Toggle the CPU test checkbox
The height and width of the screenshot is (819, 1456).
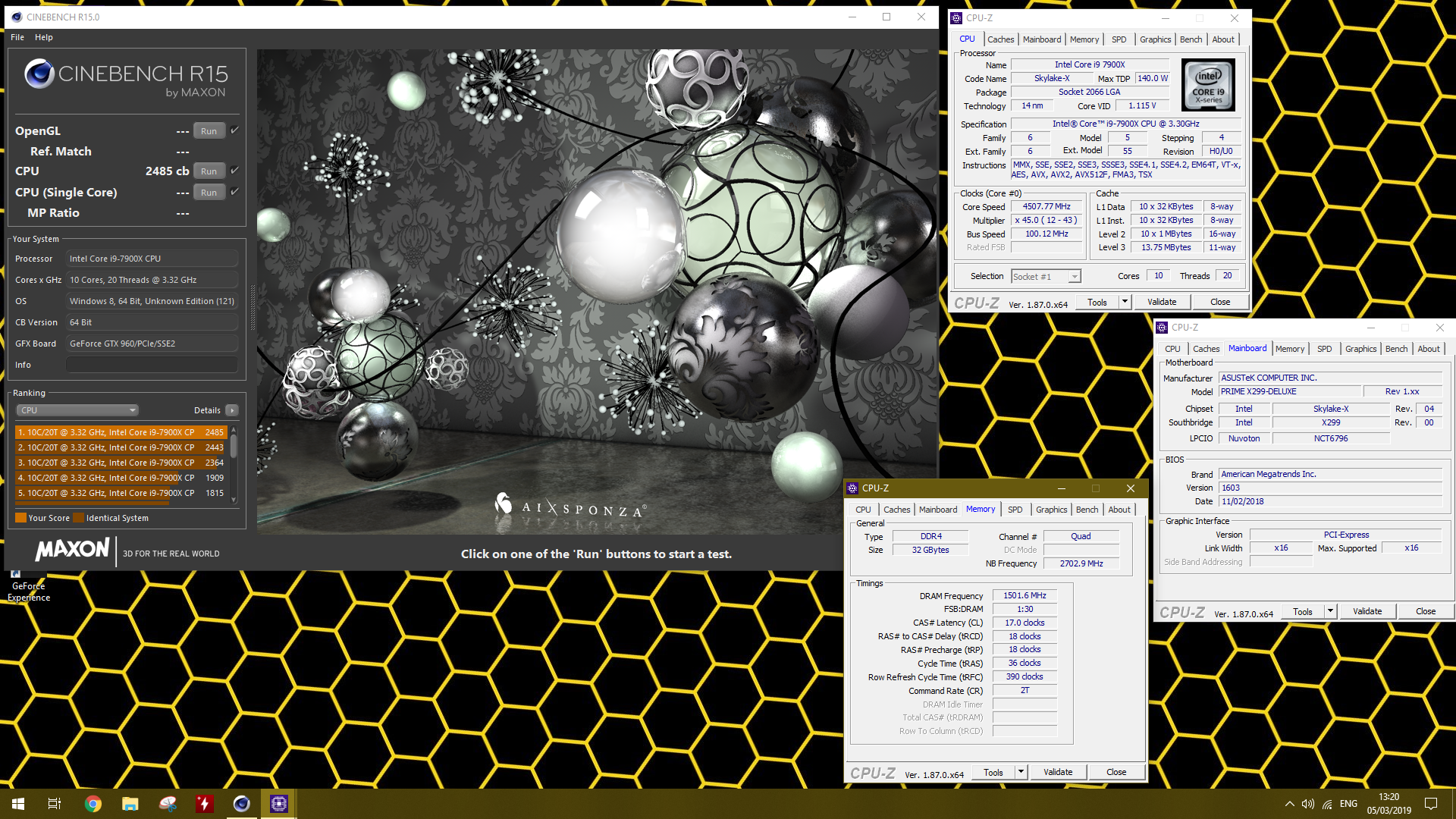tap(234, 171)
